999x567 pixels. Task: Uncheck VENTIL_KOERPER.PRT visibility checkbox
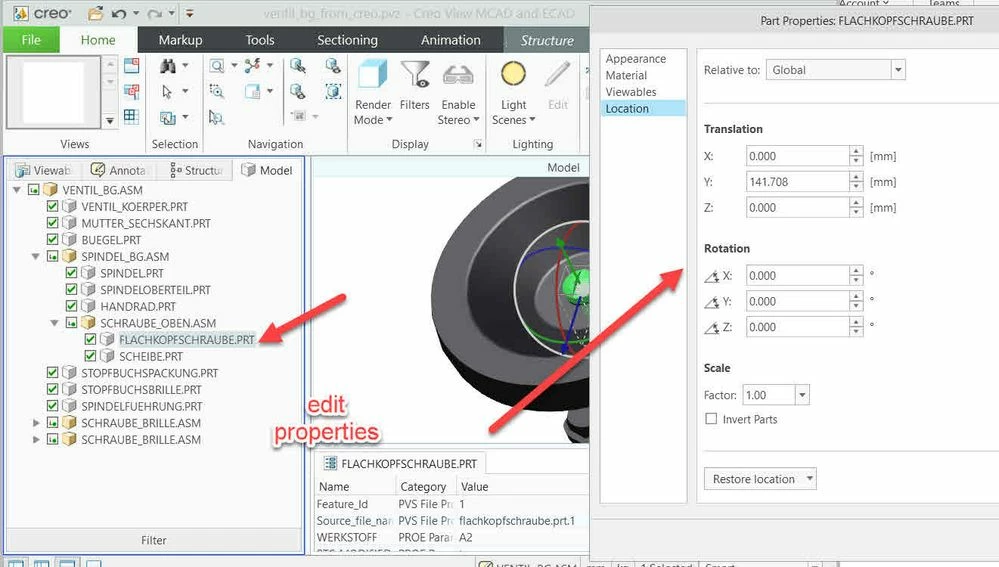(53, 206)
